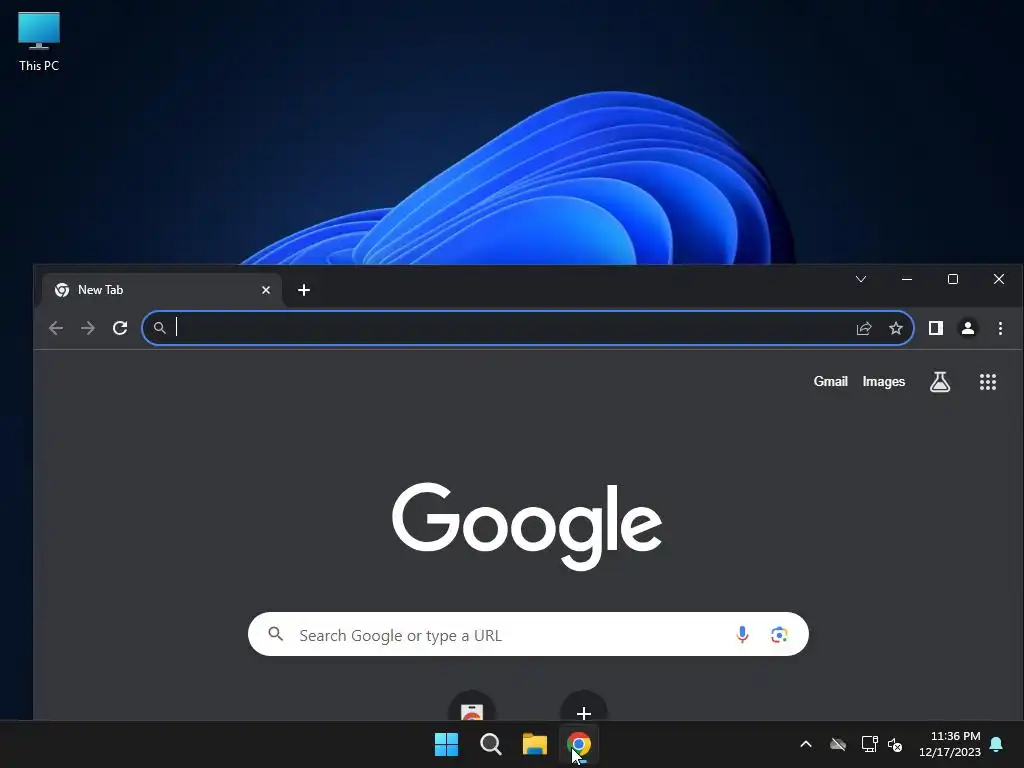Open network status tray icon
This screenshot has width=1024, height=768.
point(869,744)
